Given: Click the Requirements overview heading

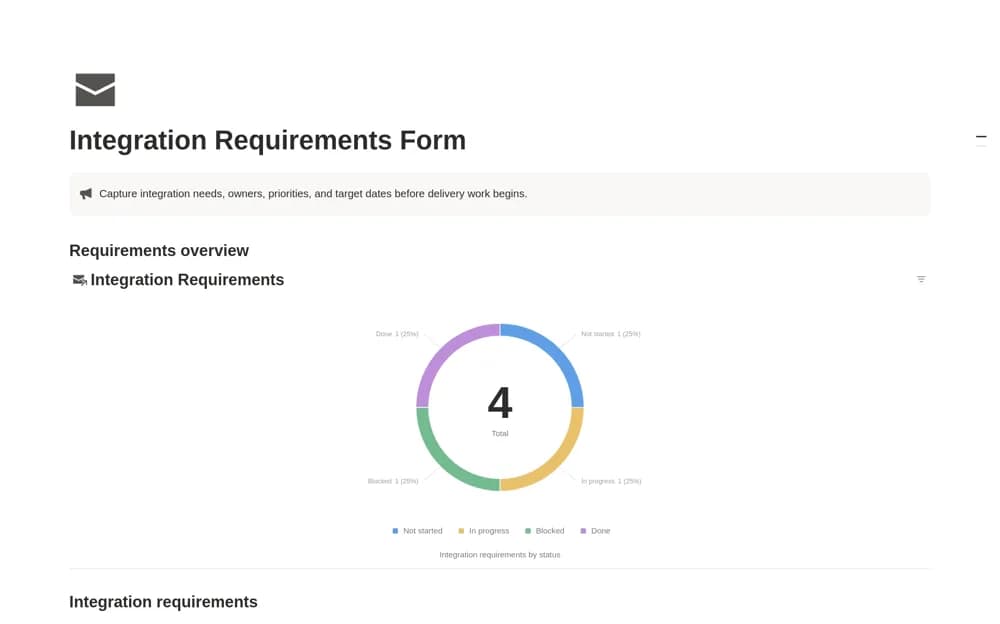Looking at the screenshot, I should coord(159,251).
